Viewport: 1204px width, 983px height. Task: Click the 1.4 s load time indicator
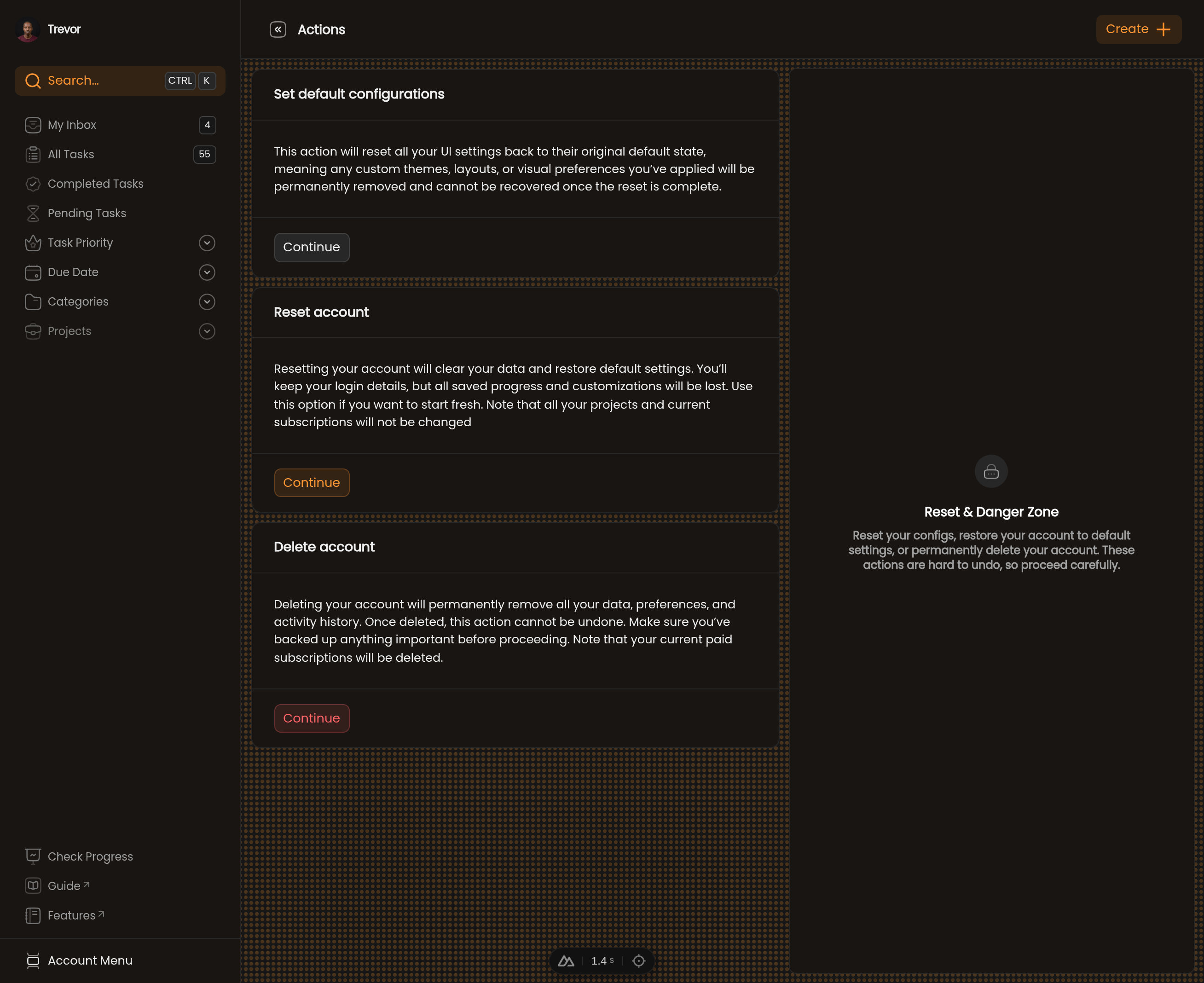pos(602,961)
